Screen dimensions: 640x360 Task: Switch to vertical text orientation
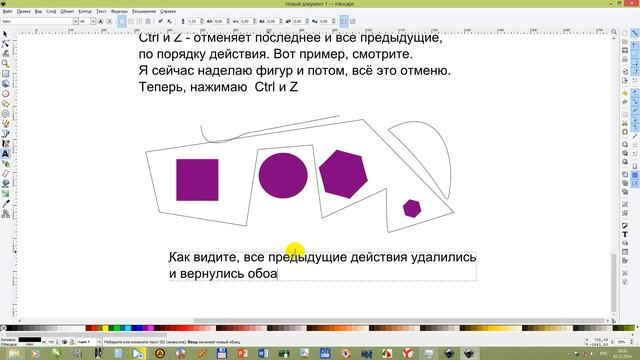coord(353,21)
